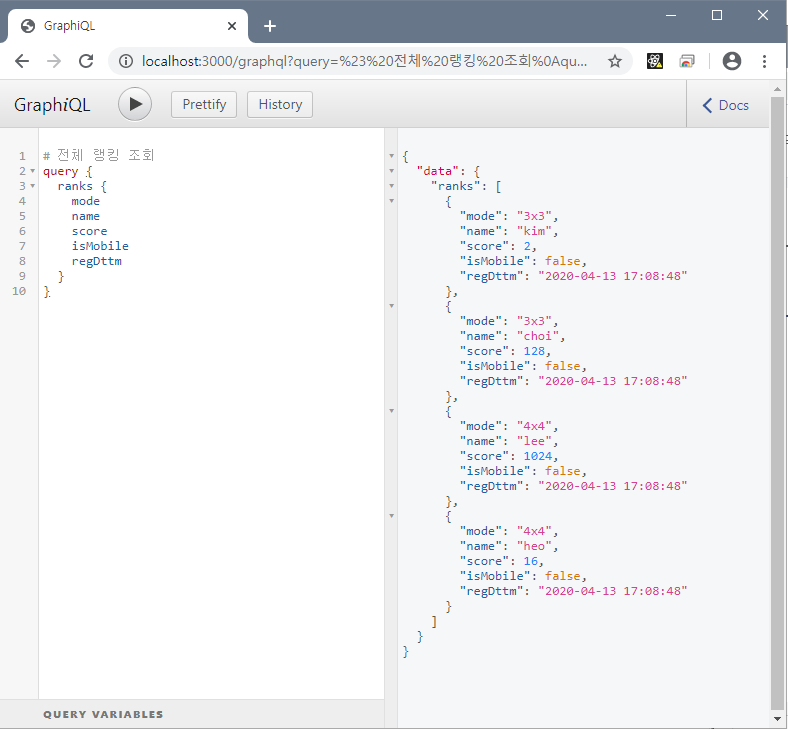Collapse the query block fold arrow on line 2
This screenshot has height=729, width=788.
(33, 171)
